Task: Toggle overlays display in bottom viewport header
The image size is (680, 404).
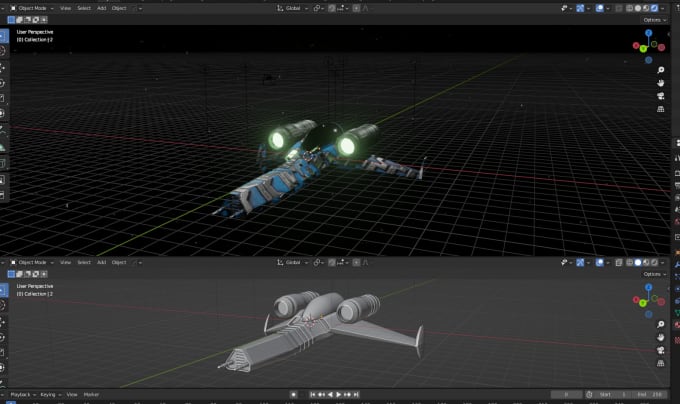Action: tap(600, 262)
